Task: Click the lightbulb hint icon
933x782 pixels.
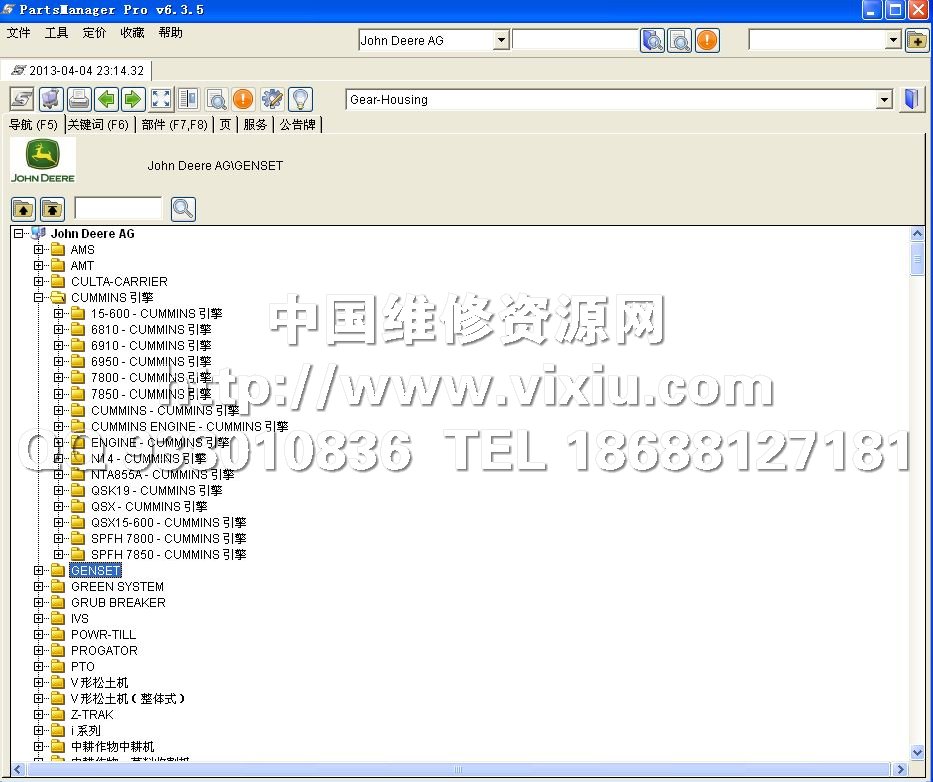Action: (x=300, y=99)
